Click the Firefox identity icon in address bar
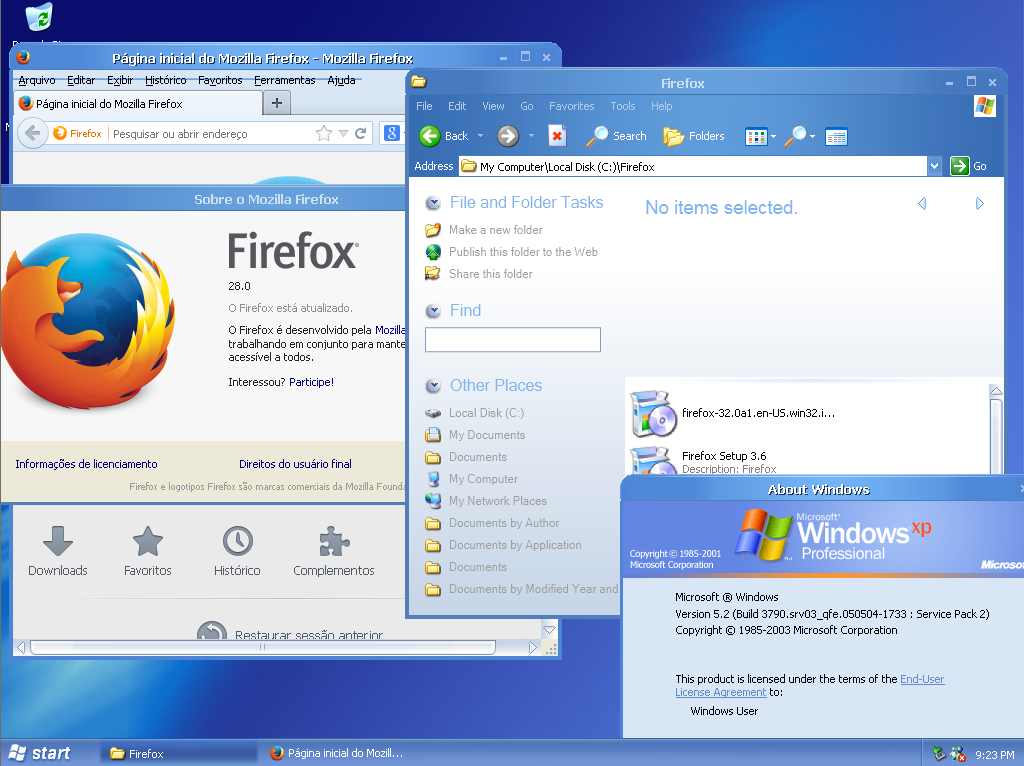Viewport: 1024px width, 766px height. 78,133
